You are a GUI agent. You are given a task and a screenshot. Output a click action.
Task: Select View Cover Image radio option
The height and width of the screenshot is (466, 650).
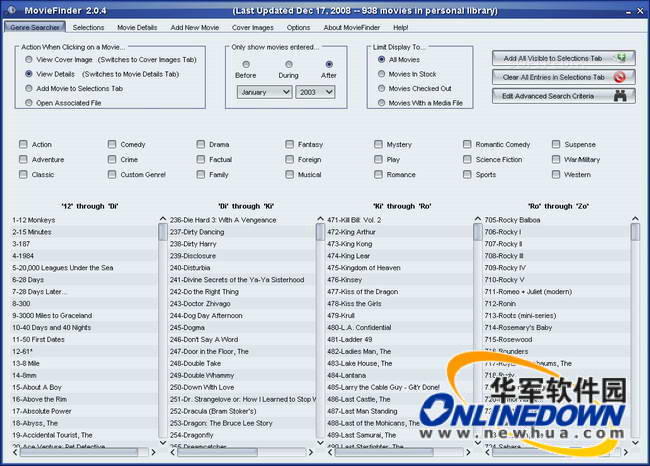(x=29, y=60)
